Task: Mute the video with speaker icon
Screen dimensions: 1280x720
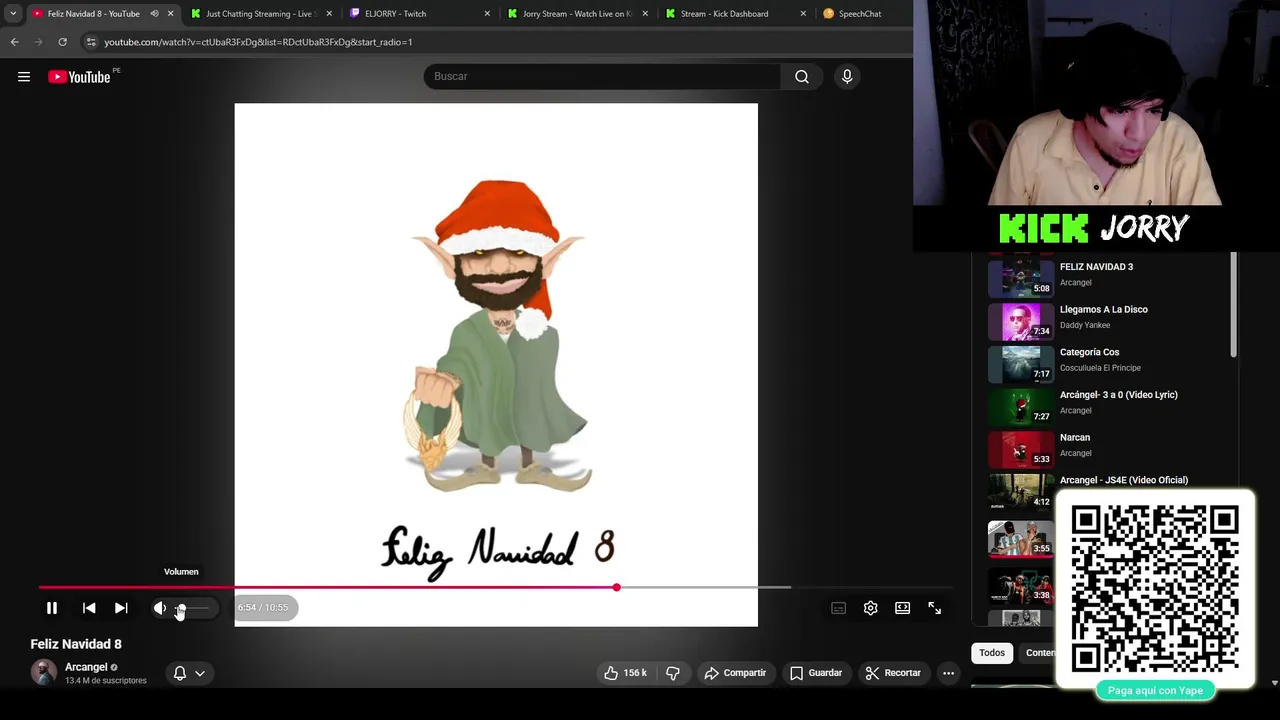Action: coord(160,608)
